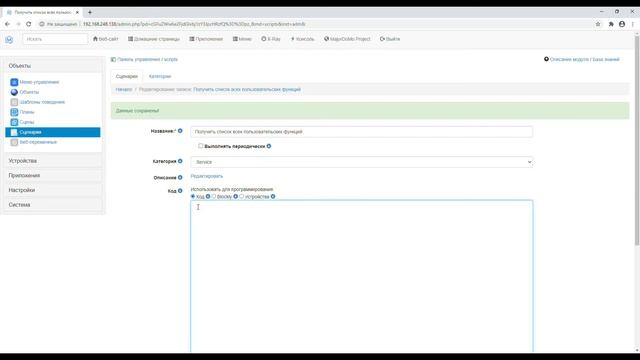Open Меню управления sidebar icon
Viewport: 640px width, 360px height.
14,82
